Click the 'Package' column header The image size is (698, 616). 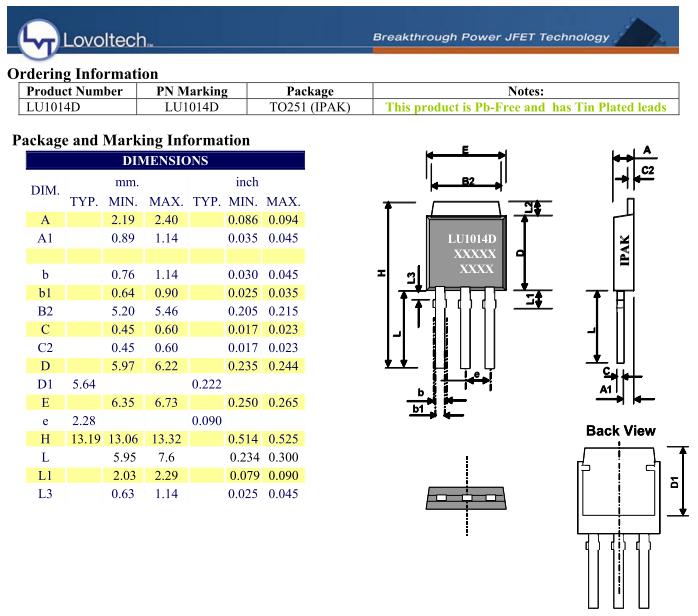point(310,91)
